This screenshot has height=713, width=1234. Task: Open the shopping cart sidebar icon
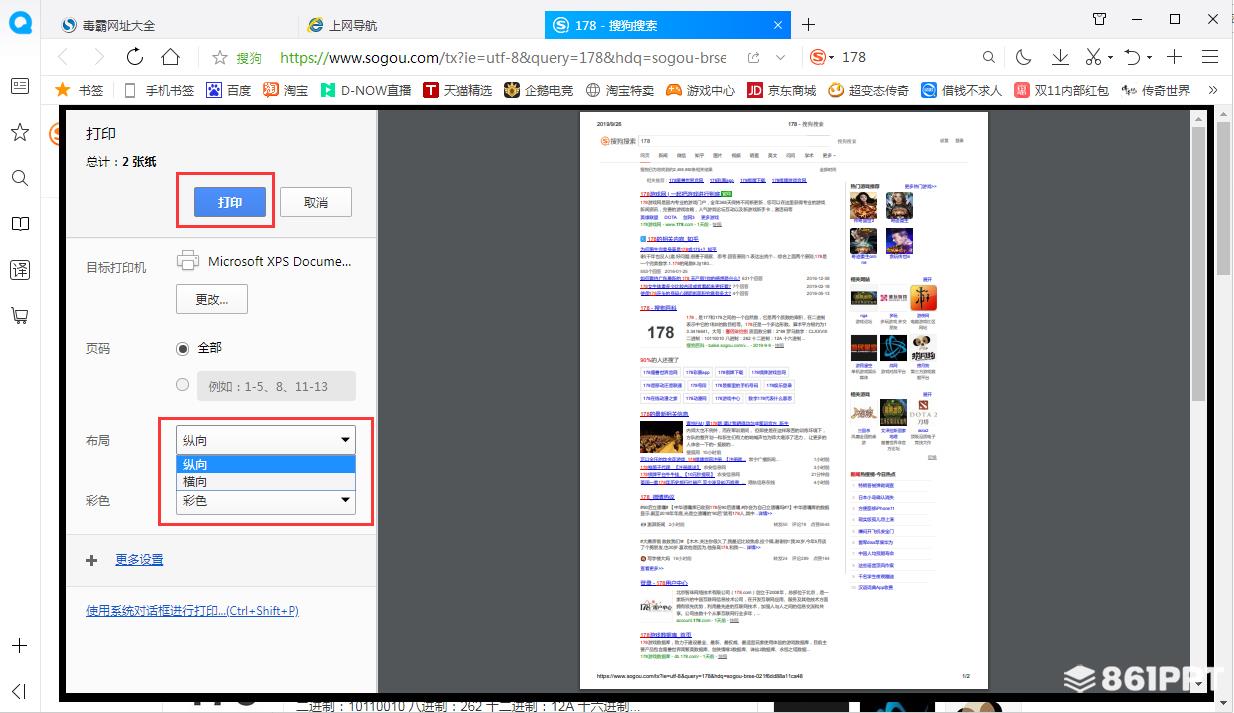pyautogui.click(x=19, y=315)
